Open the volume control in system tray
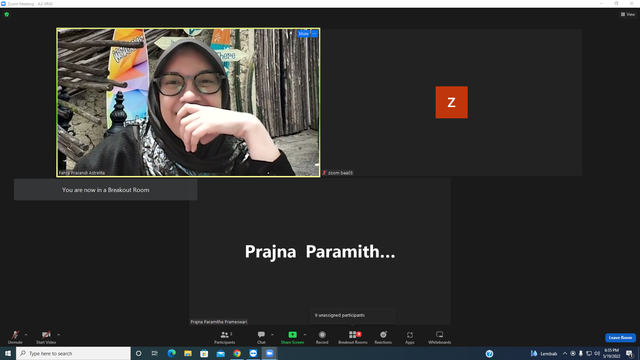The height and width of the screenshot is (360, 640). click(x=597, y=353)
